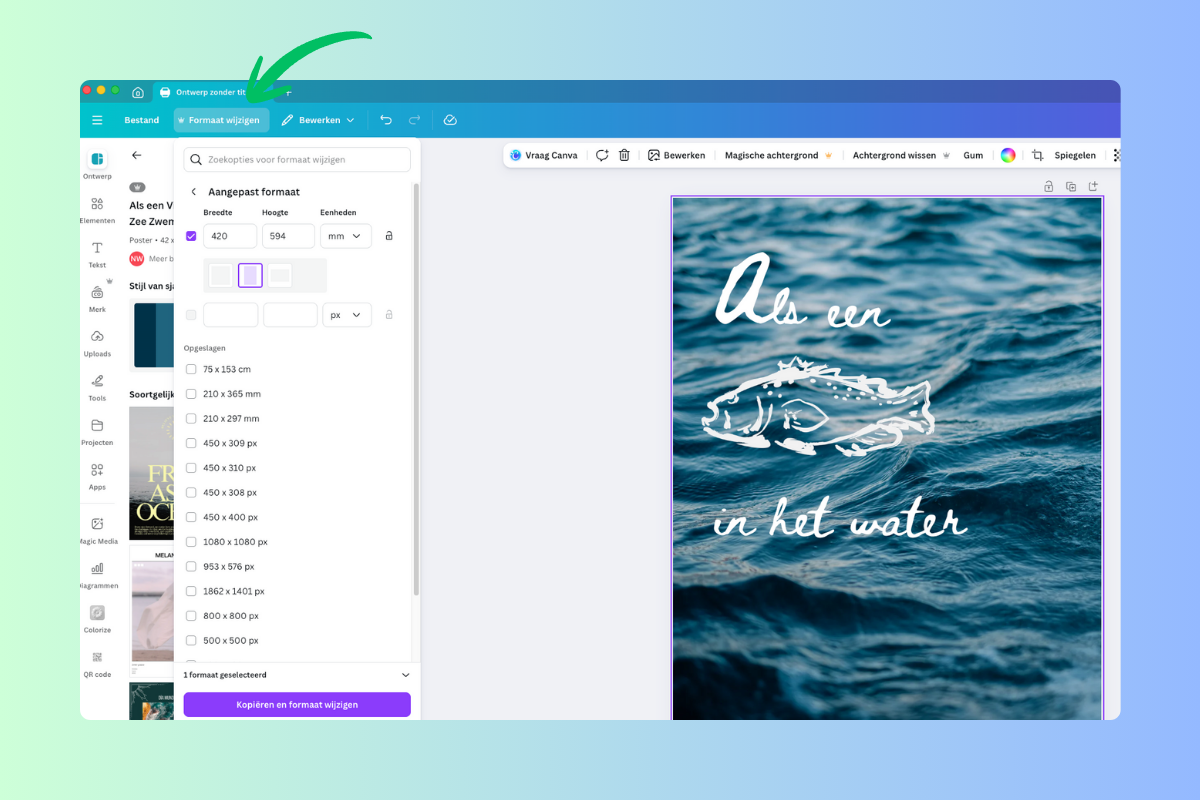Image resolution: width=1200 pixels, height=800 pixels.
Task: Open the QR code app
Action: (97, 663)
